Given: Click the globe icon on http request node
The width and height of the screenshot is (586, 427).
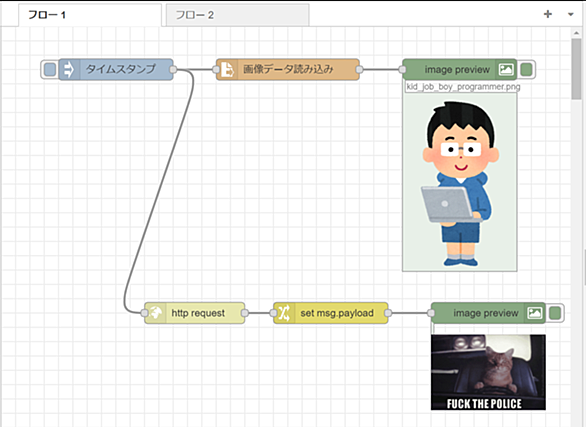Looking at the screenshot, I should (155, 313).
